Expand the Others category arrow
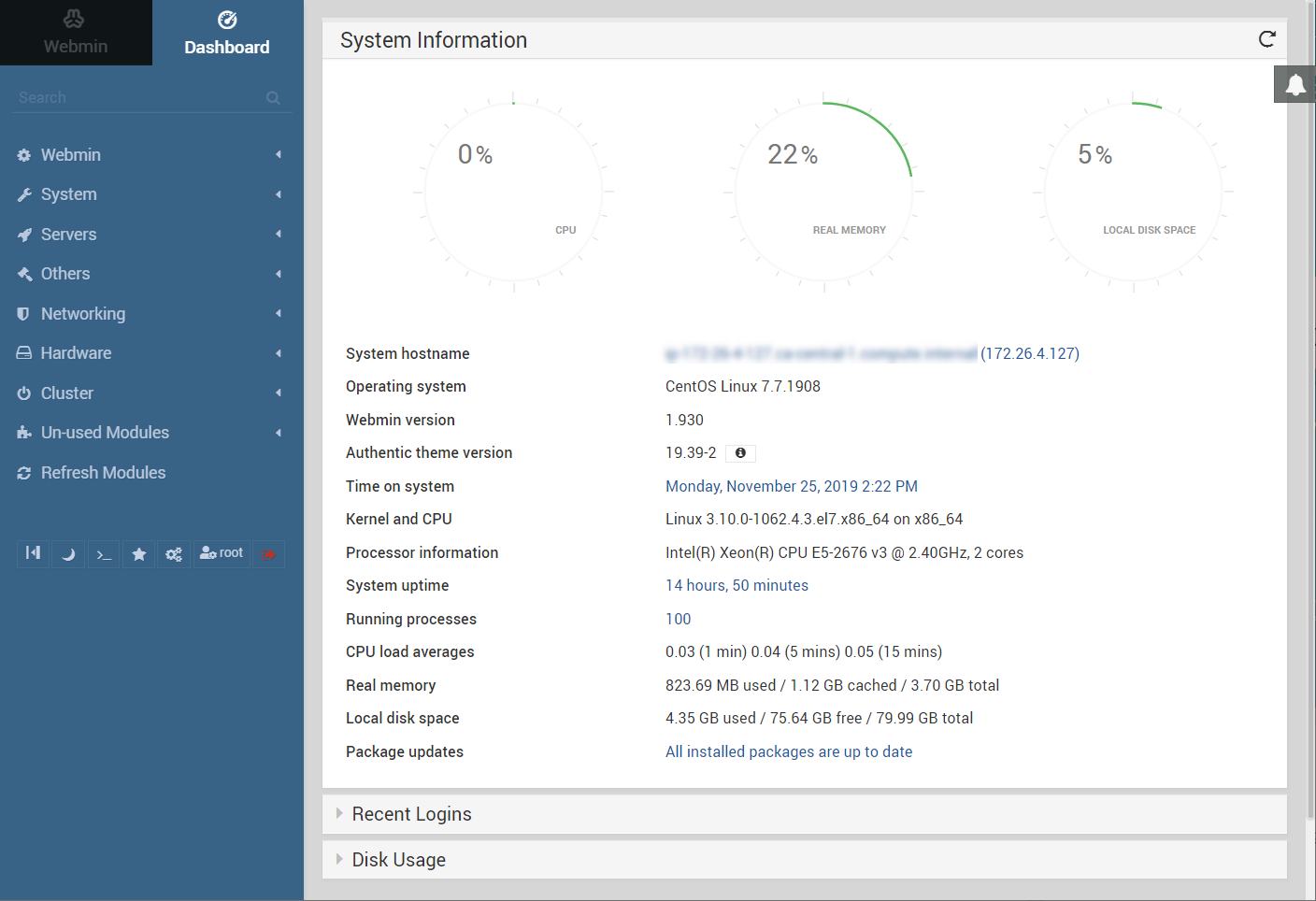Screen dimensions: 1316x901 click(279, 274)
